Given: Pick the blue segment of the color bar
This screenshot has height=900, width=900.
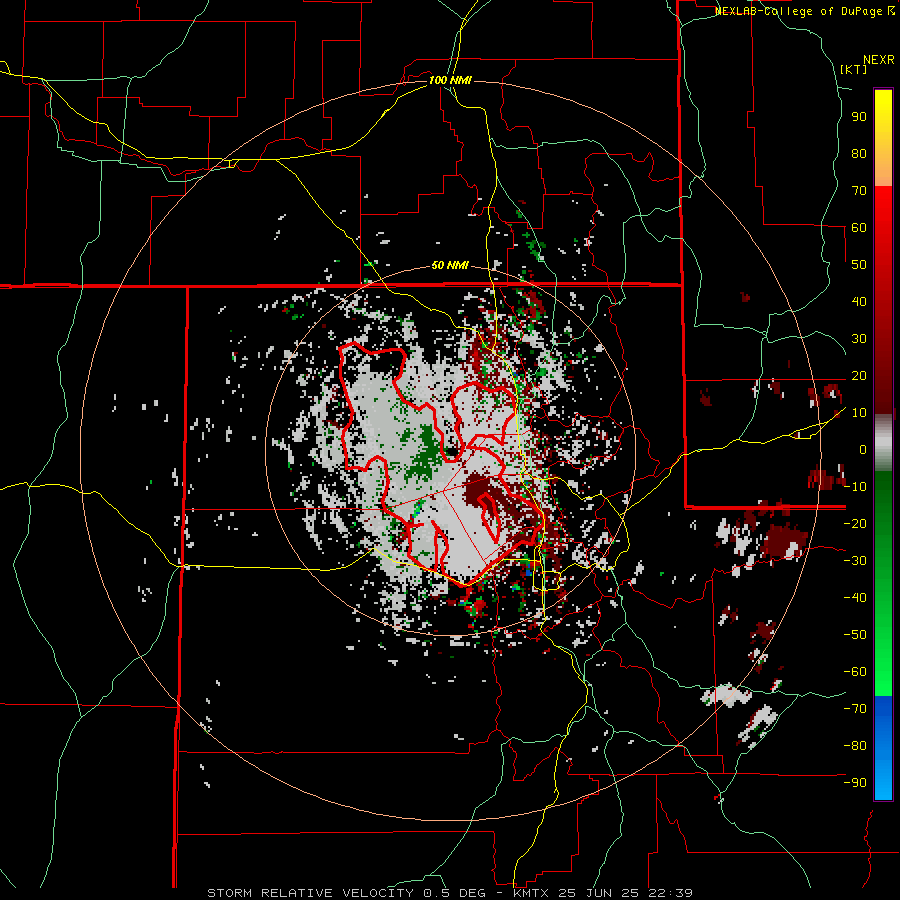Looking at the screenshot, I should click(x=883, y=748).
